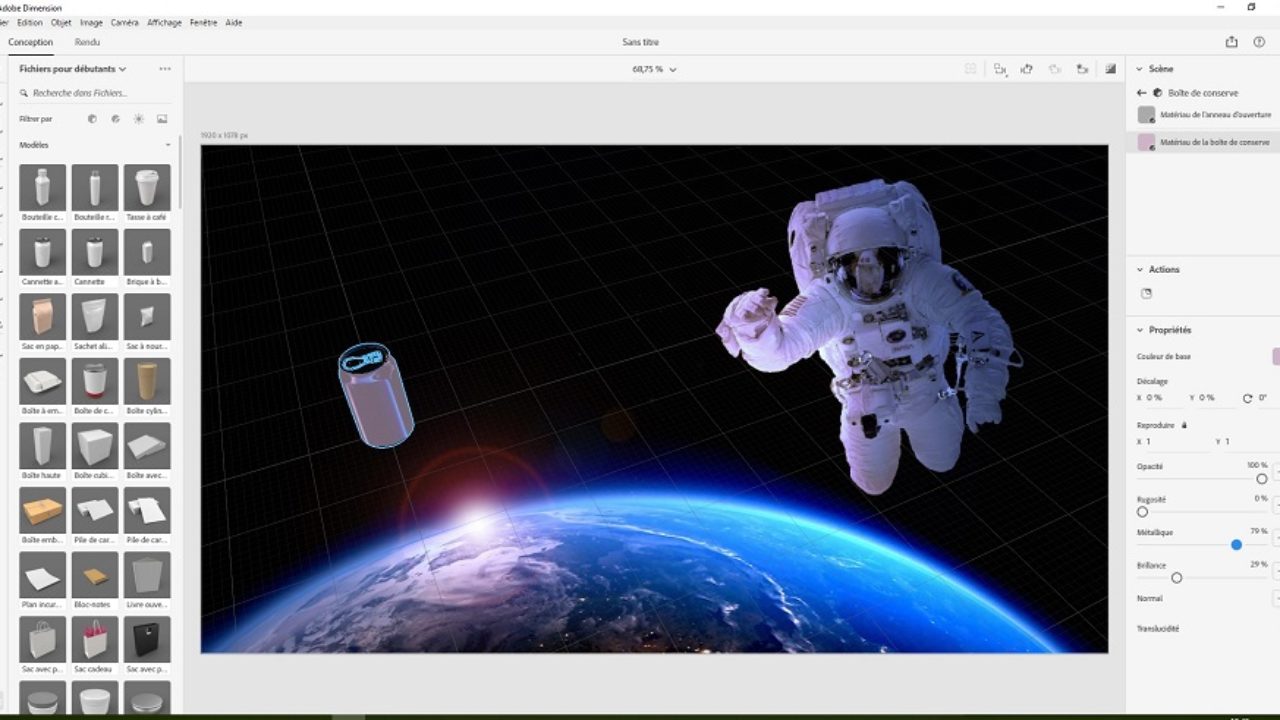Open the Fichier menu

(x=4, y=22)
